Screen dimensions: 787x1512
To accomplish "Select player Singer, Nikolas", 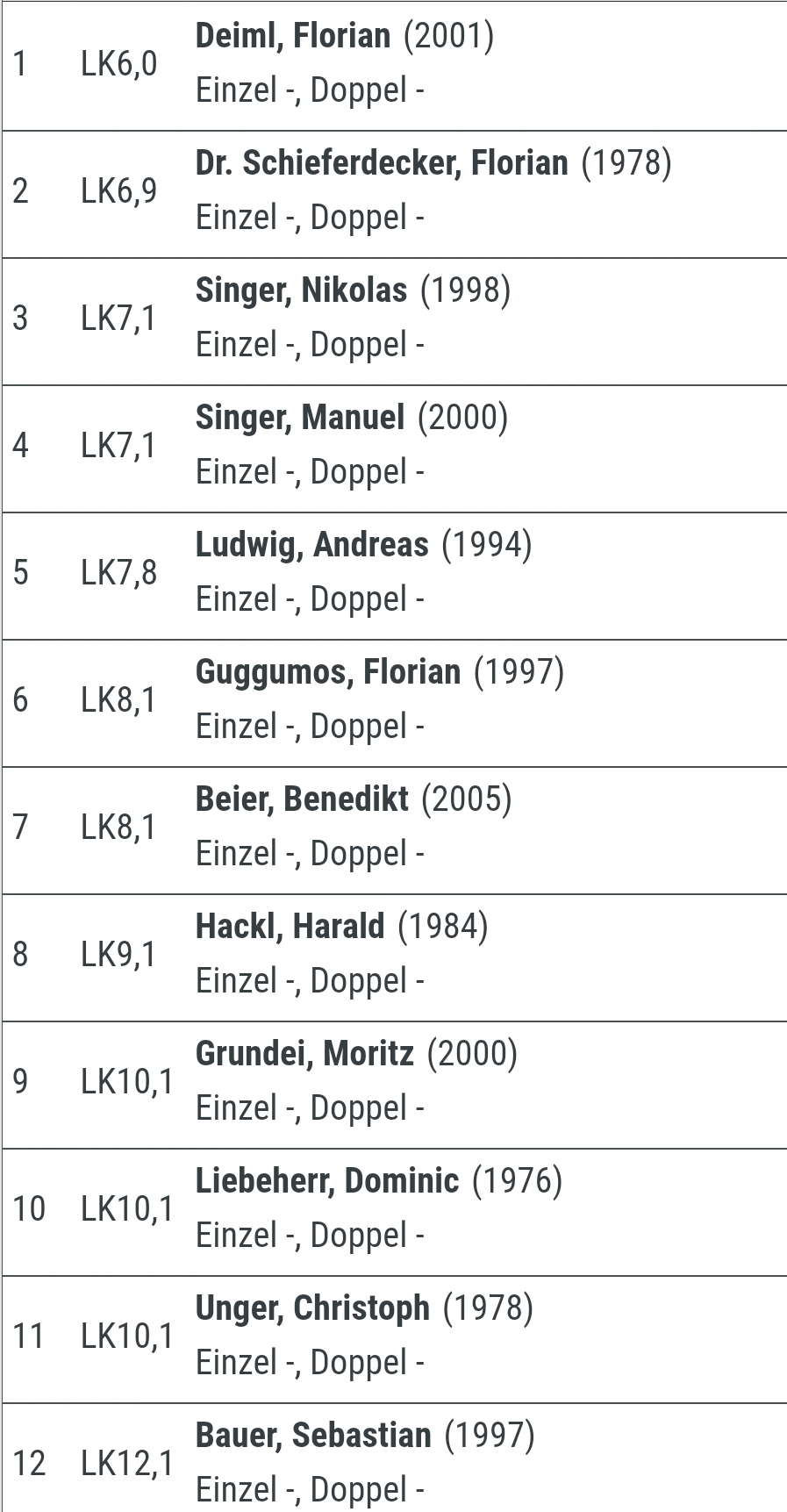I will 301,290.
